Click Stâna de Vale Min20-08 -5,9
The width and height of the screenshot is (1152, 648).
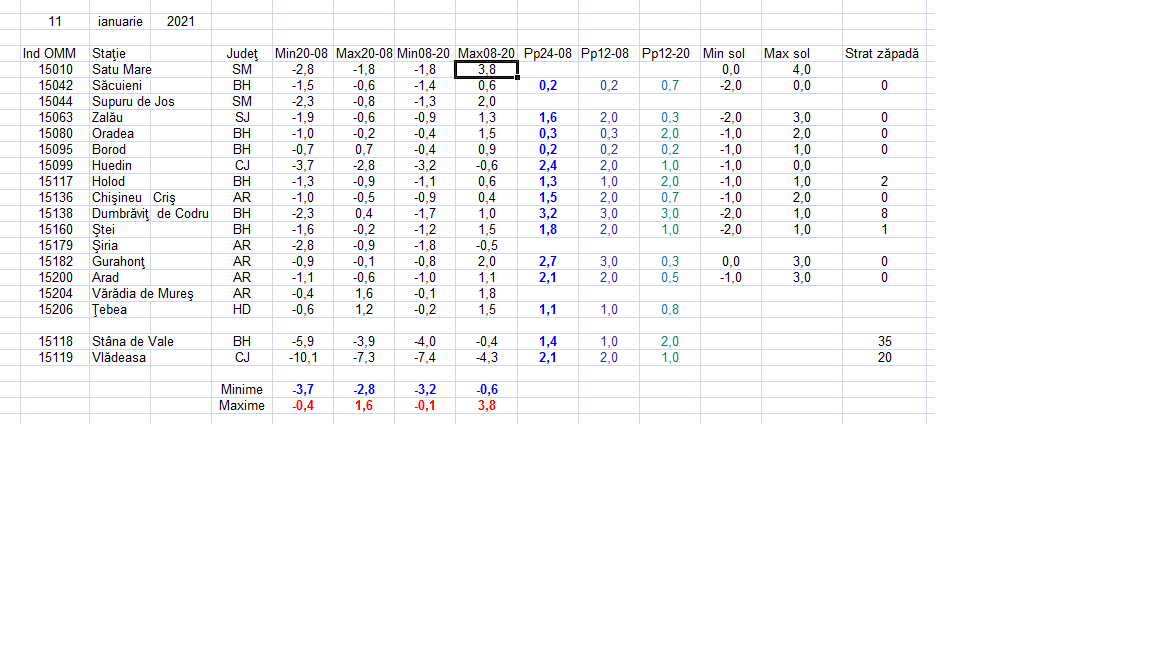303,342
